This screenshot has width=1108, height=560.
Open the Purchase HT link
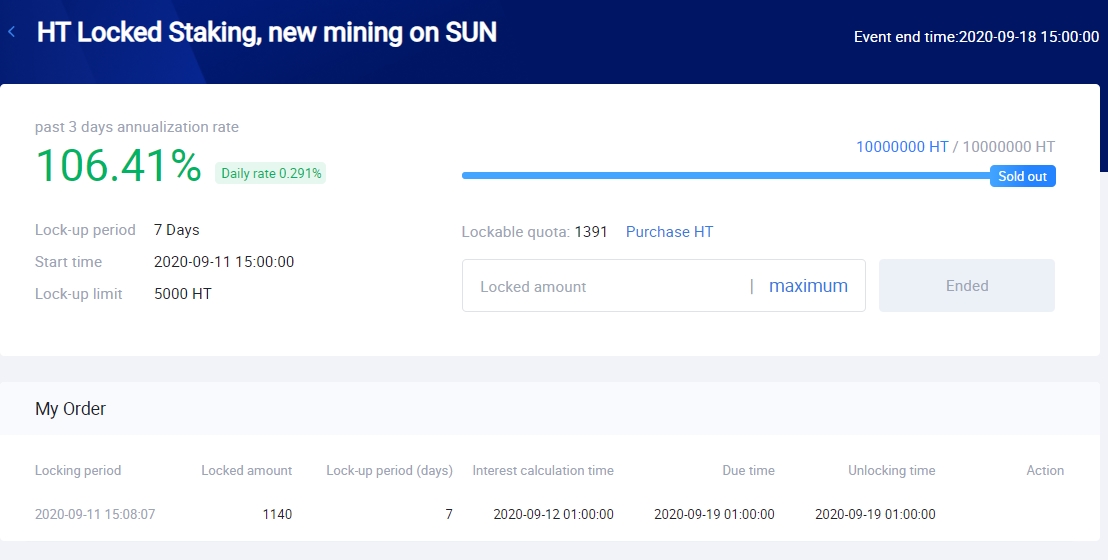point(669,232)
